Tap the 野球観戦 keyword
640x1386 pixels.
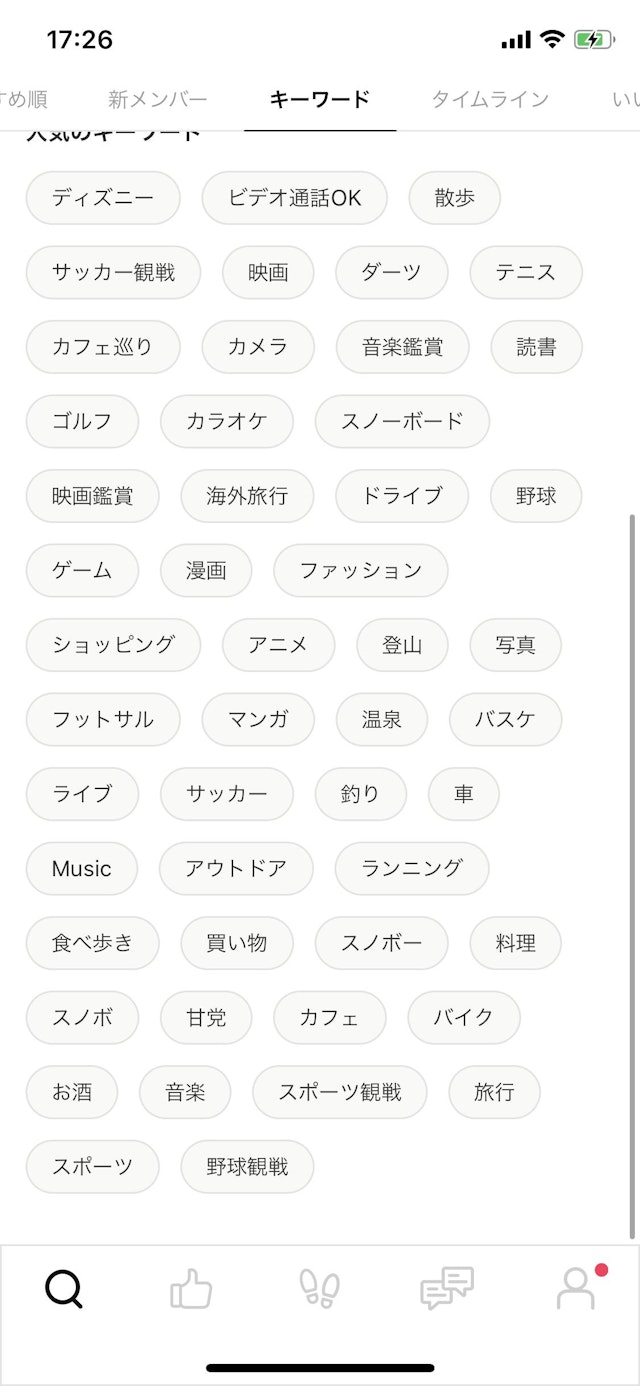click(x=246, y=1166)
